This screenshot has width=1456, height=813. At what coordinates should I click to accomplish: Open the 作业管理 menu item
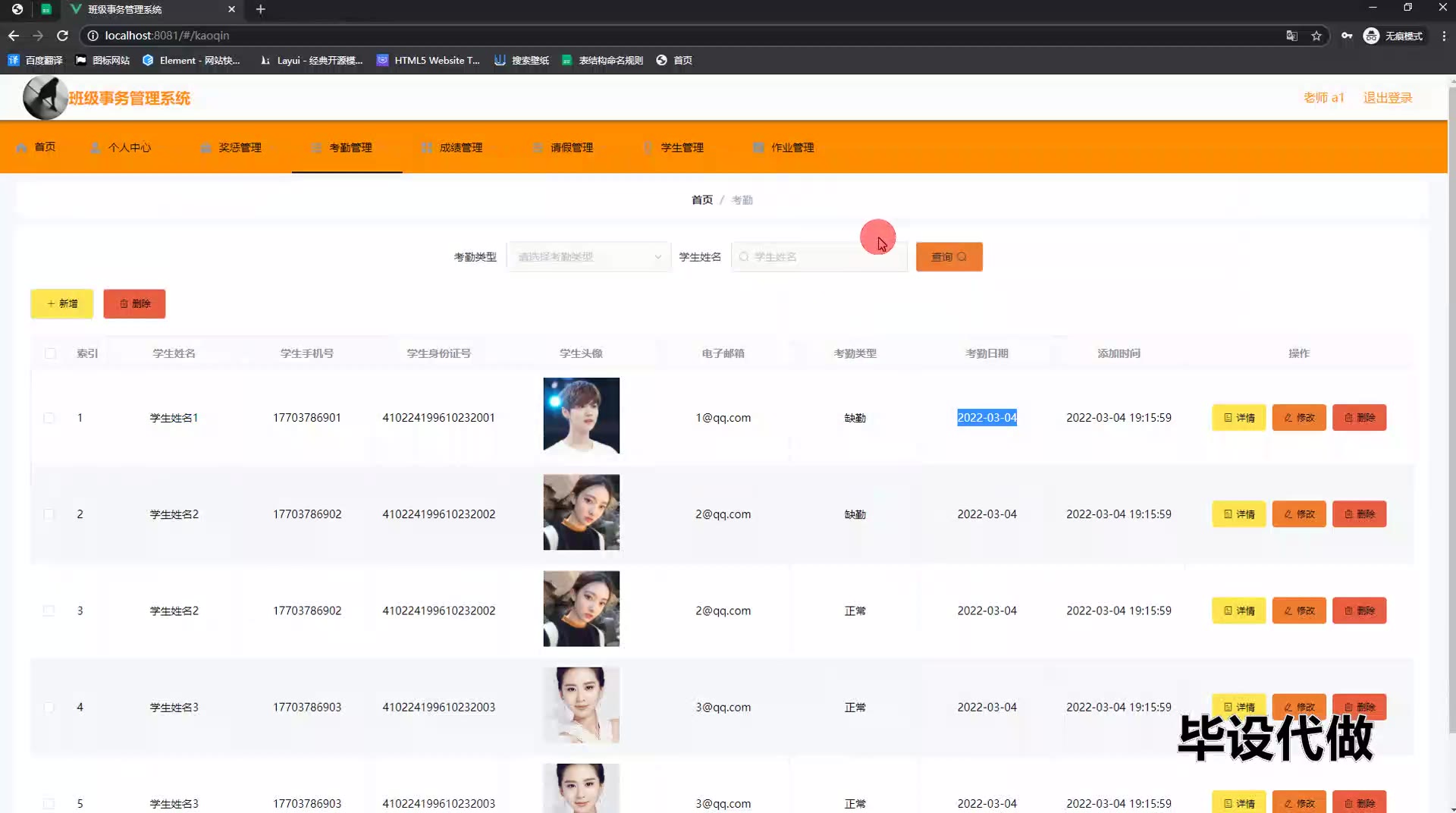pyautogui.click(x=784, y=147)
